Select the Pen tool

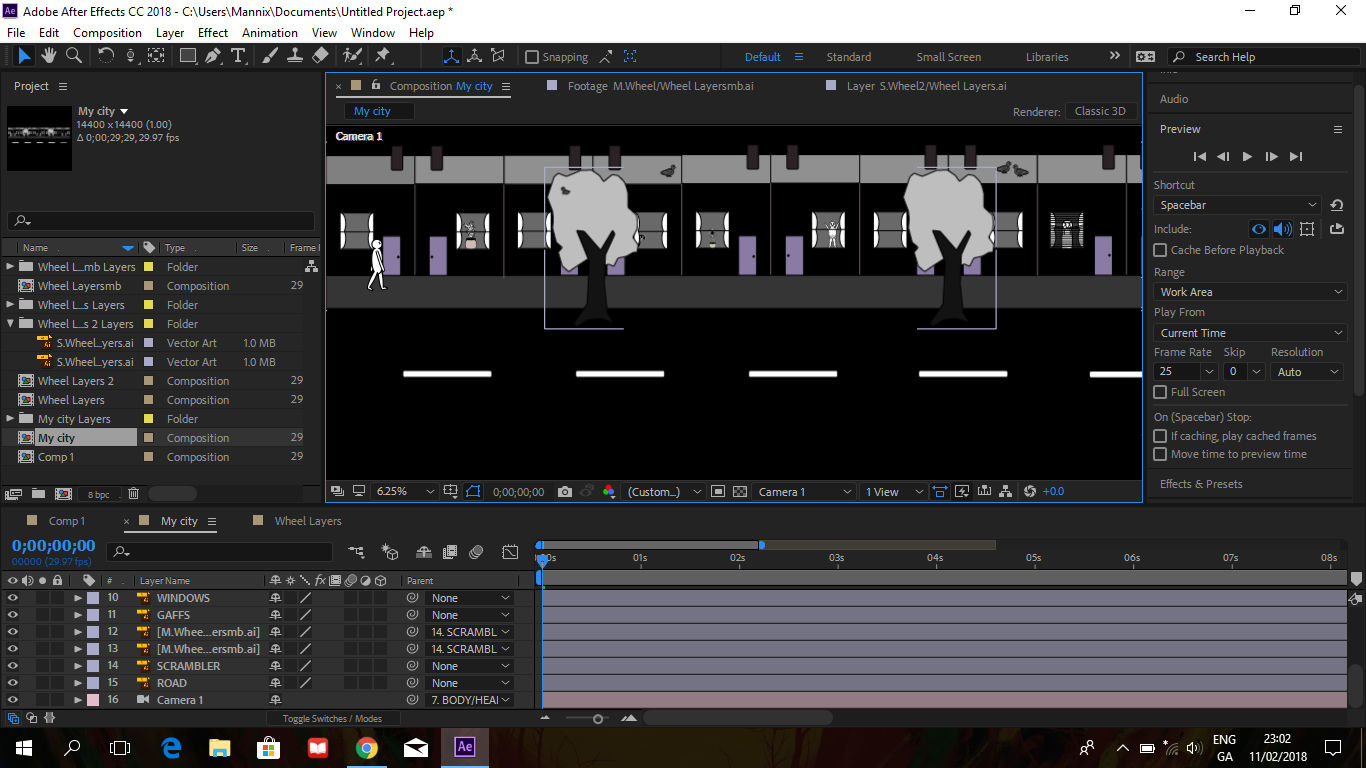tap(213, 56)
